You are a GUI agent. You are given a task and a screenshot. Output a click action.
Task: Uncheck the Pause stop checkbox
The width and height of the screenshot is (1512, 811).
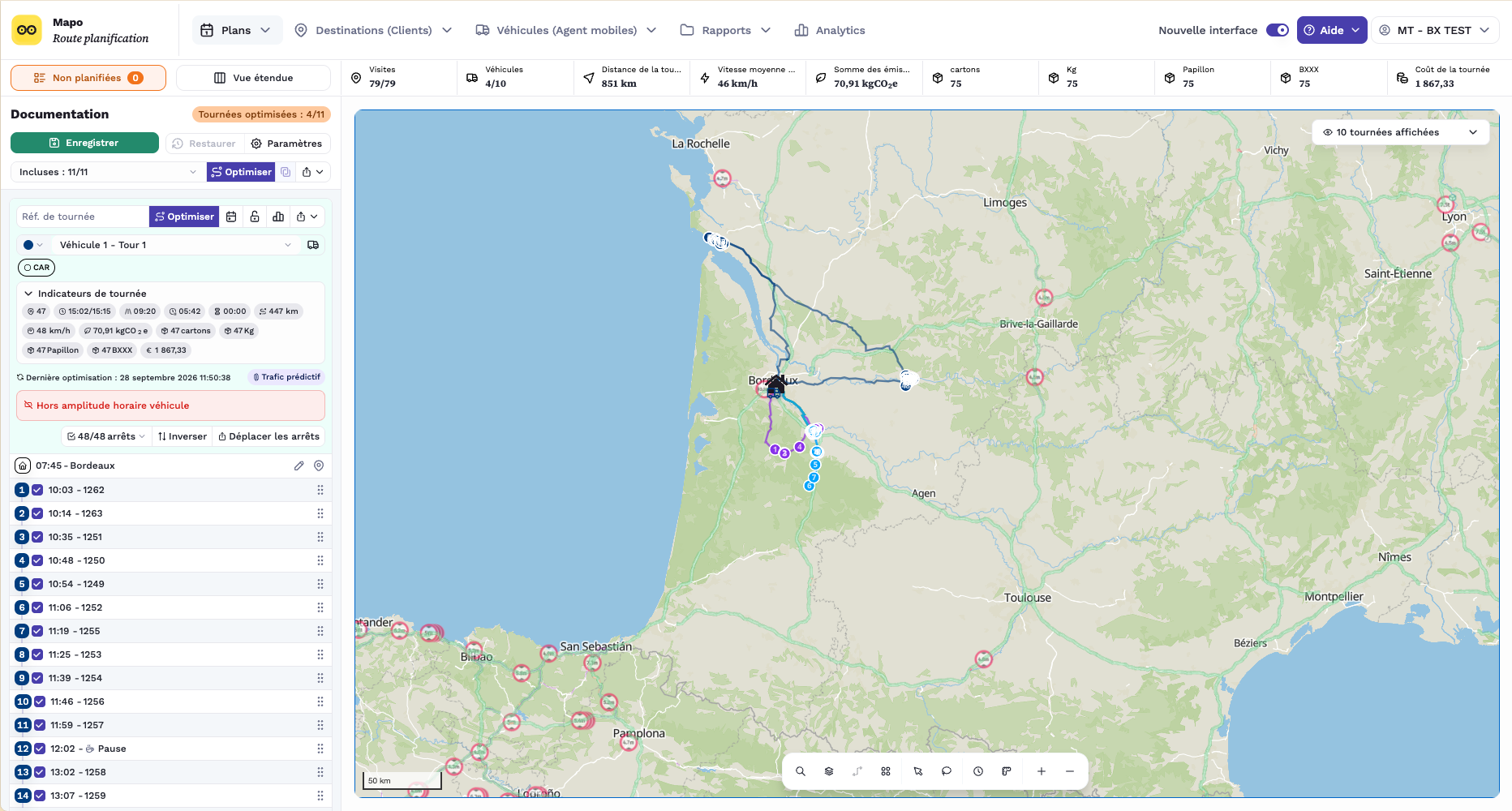(40, 749)
